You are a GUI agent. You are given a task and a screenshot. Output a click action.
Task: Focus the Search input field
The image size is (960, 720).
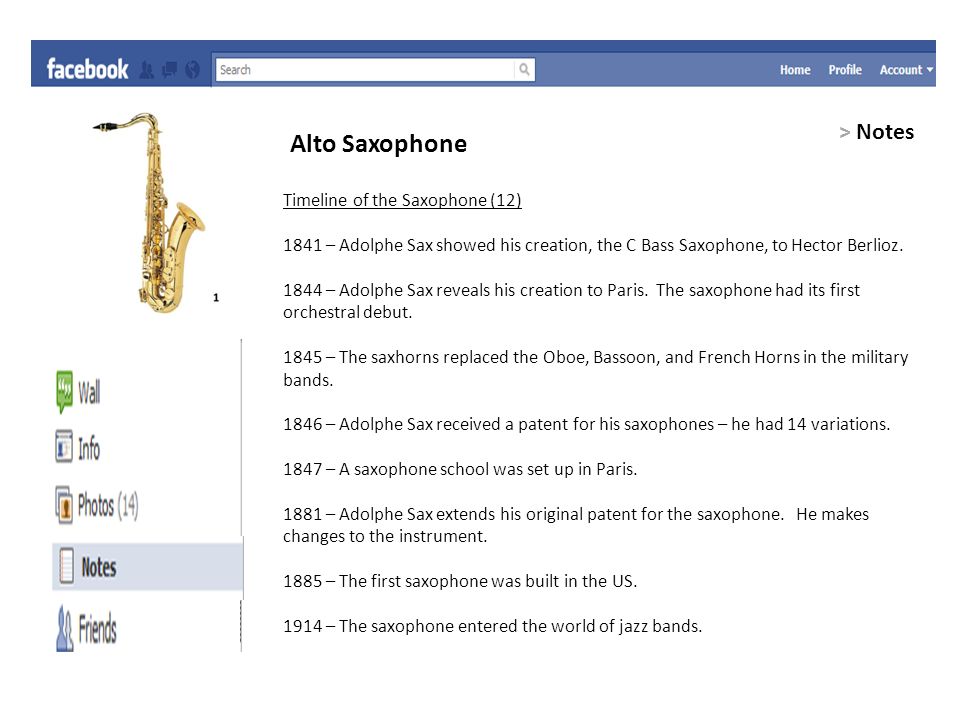click(x=365, y=69)
